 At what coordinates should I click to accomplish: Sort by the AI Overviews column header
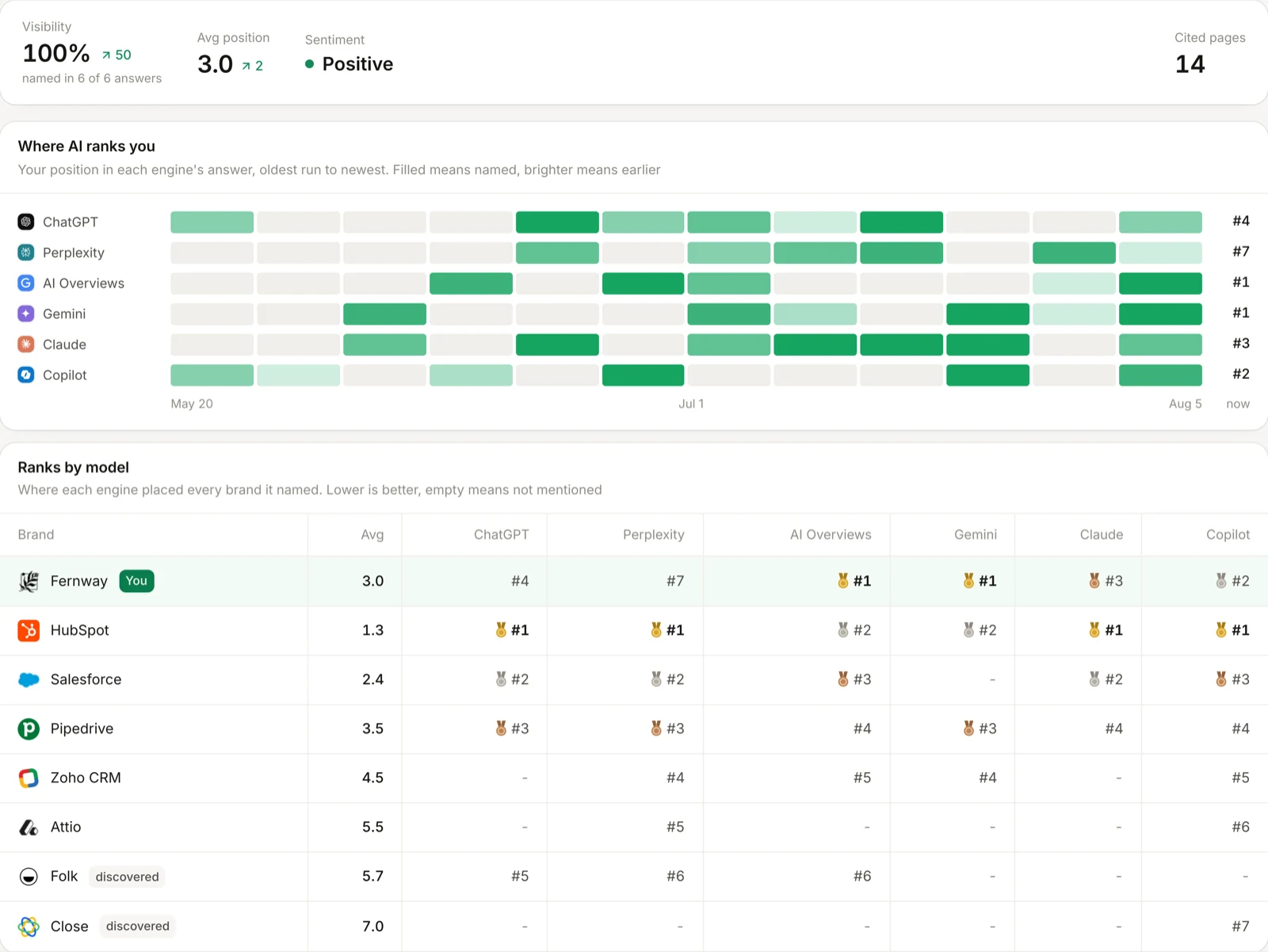point(831,535)
